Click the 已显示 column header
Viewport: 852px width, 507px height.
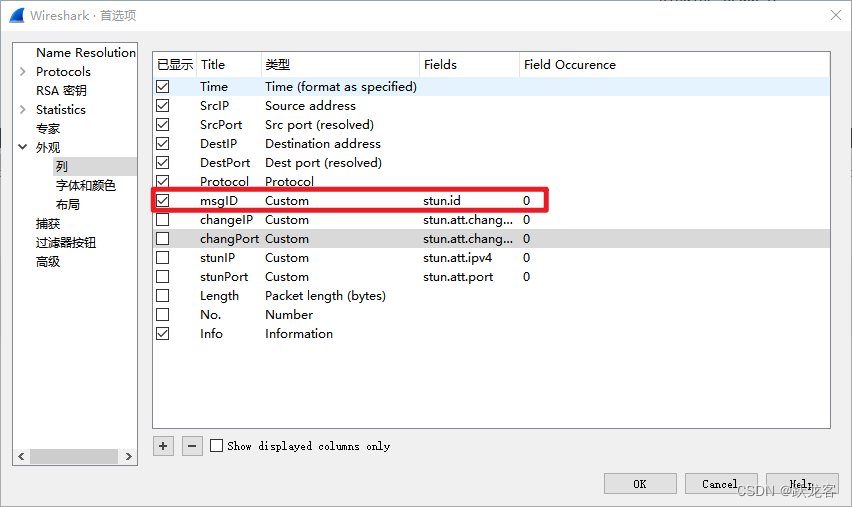175,65
